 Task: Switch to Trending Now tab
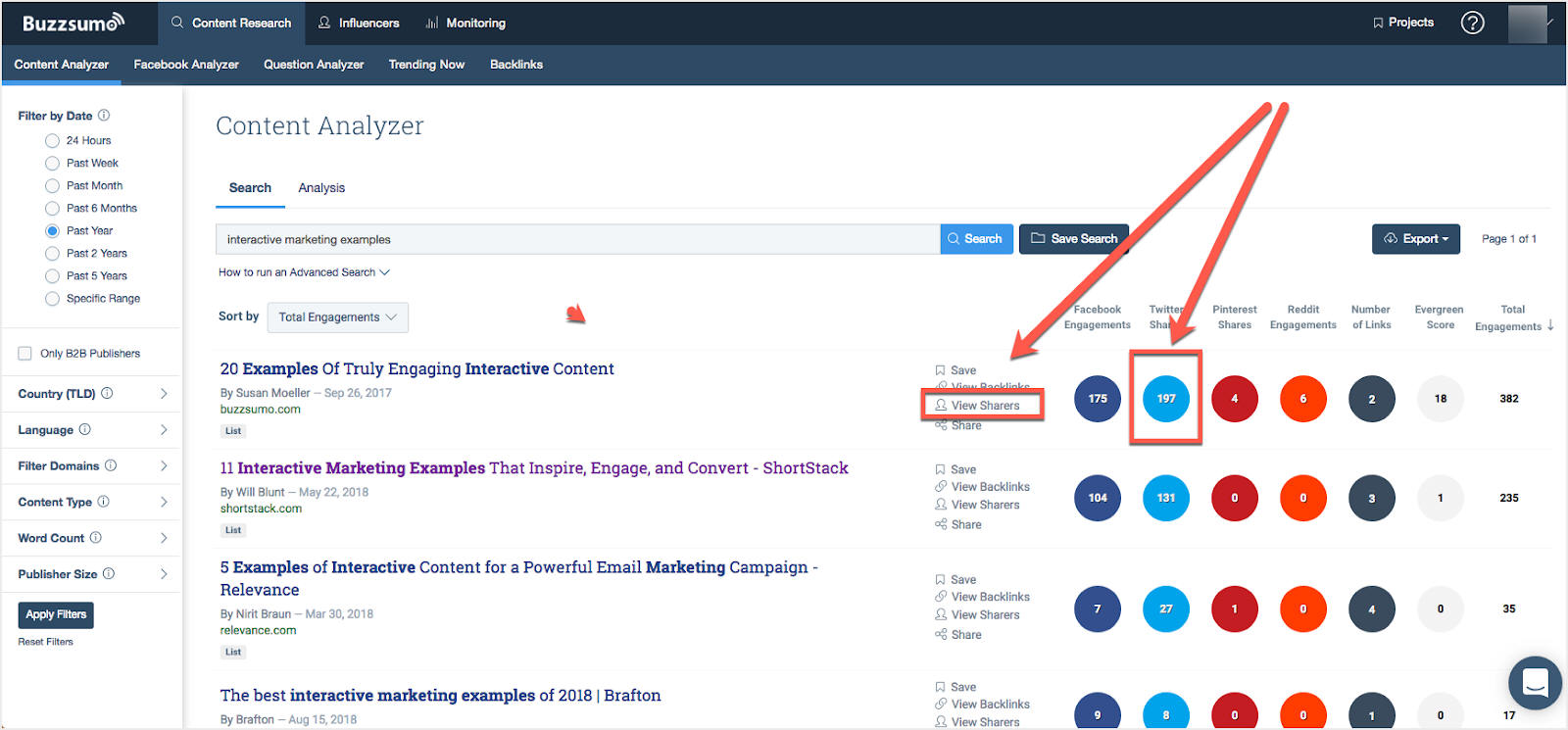tap(426, 64)
